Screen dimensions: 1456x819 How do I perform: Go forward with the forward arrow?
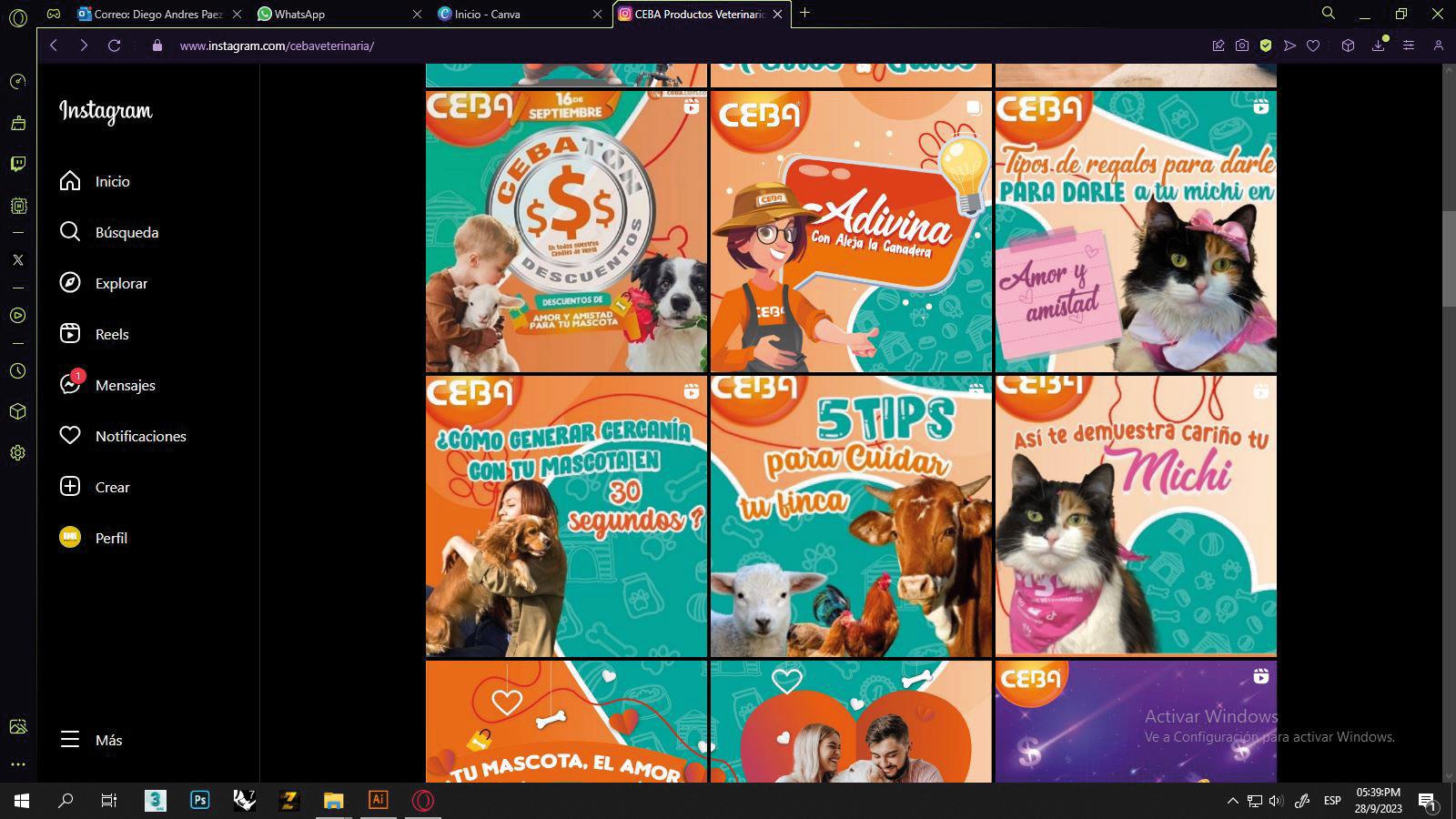(x=84, y=45)
